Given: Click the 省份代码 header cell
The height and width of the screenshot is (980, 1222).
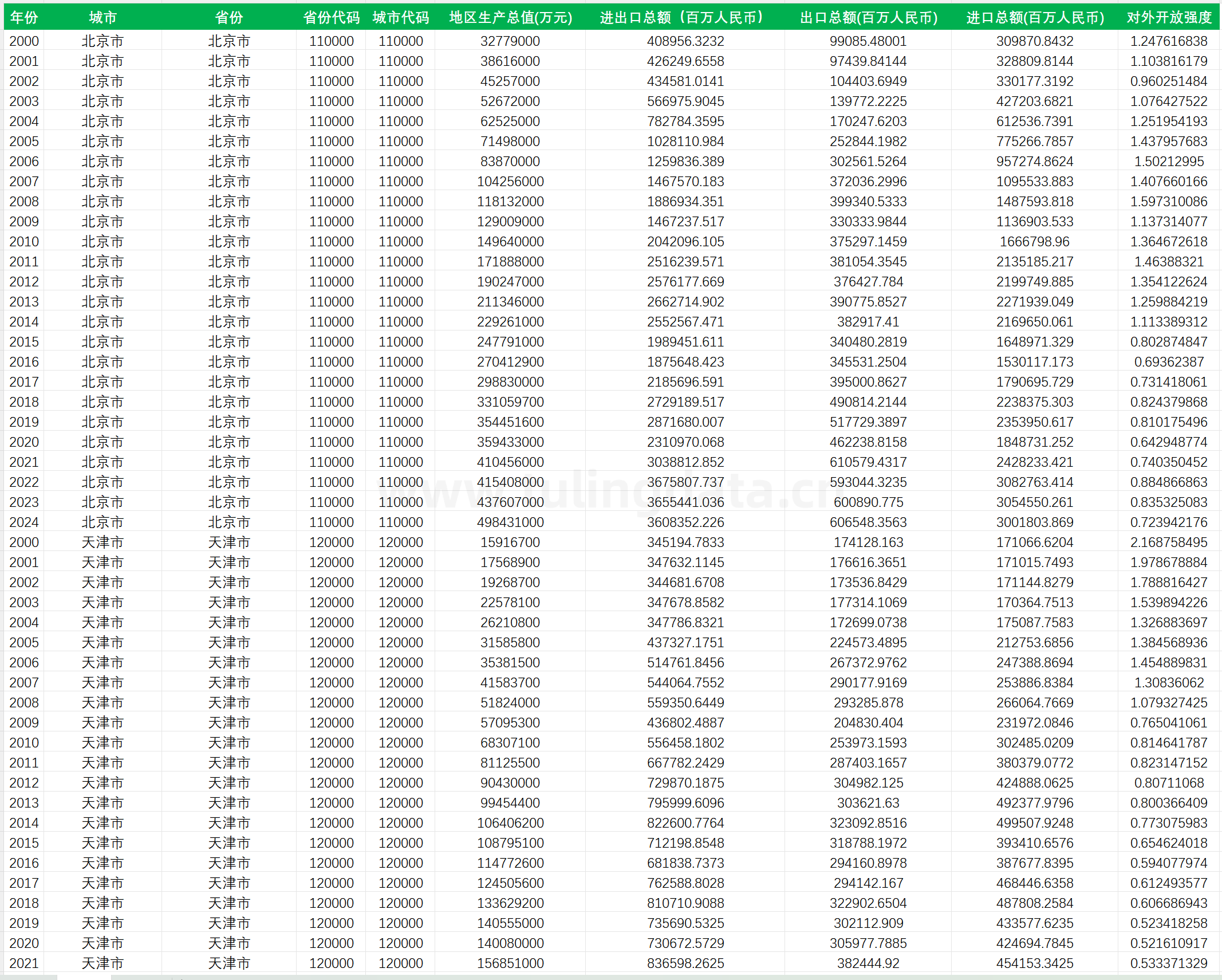Looking at the screenshot, I should coord(331,17).
